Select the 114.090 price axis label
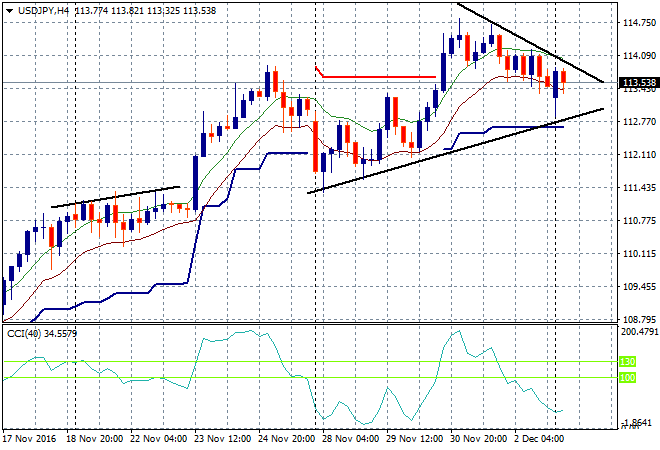 [639, 56]
